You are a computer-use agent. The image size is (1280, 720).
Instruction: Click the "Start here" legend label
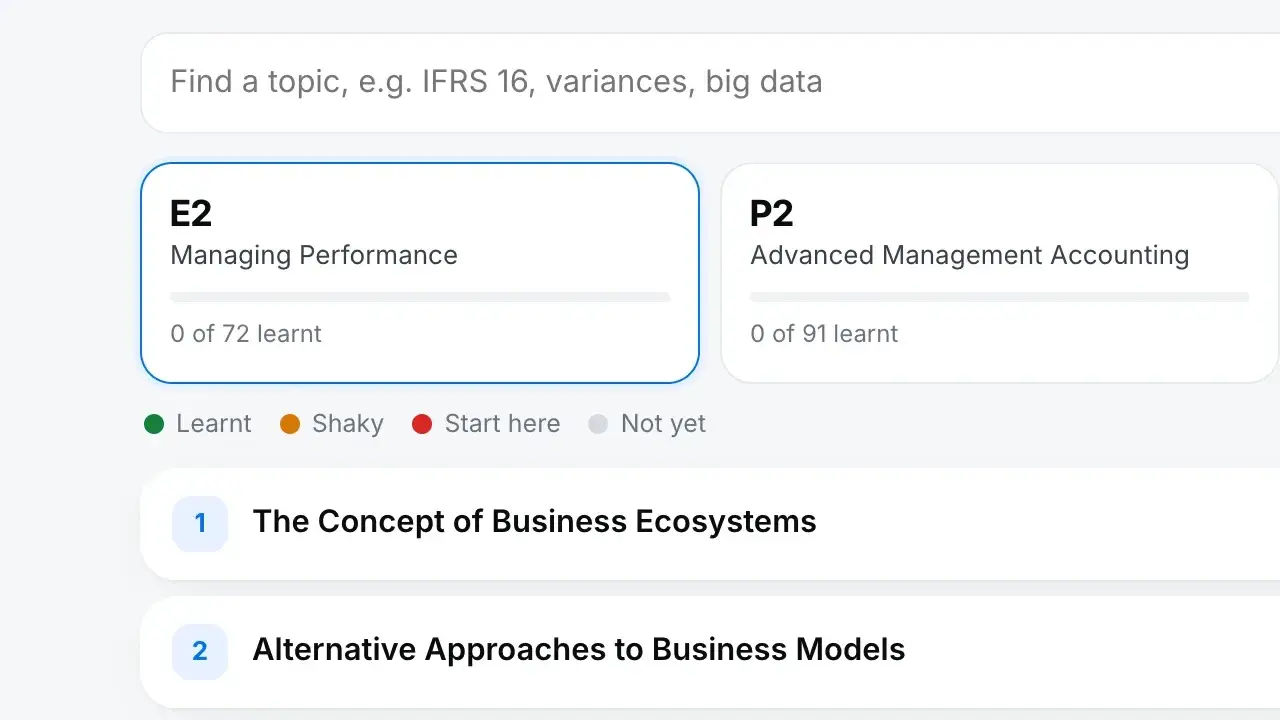502,424
